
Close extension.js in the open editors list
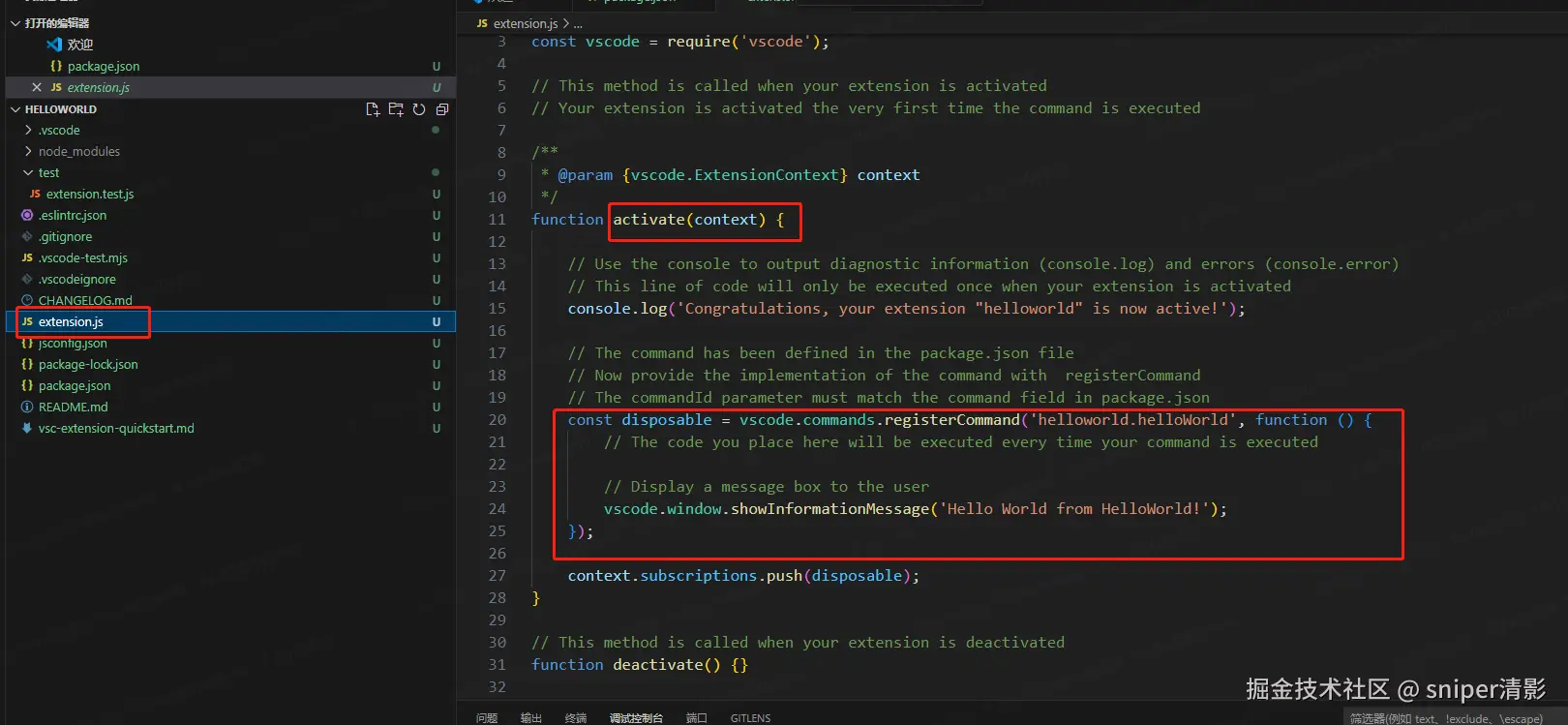point(37,87)
